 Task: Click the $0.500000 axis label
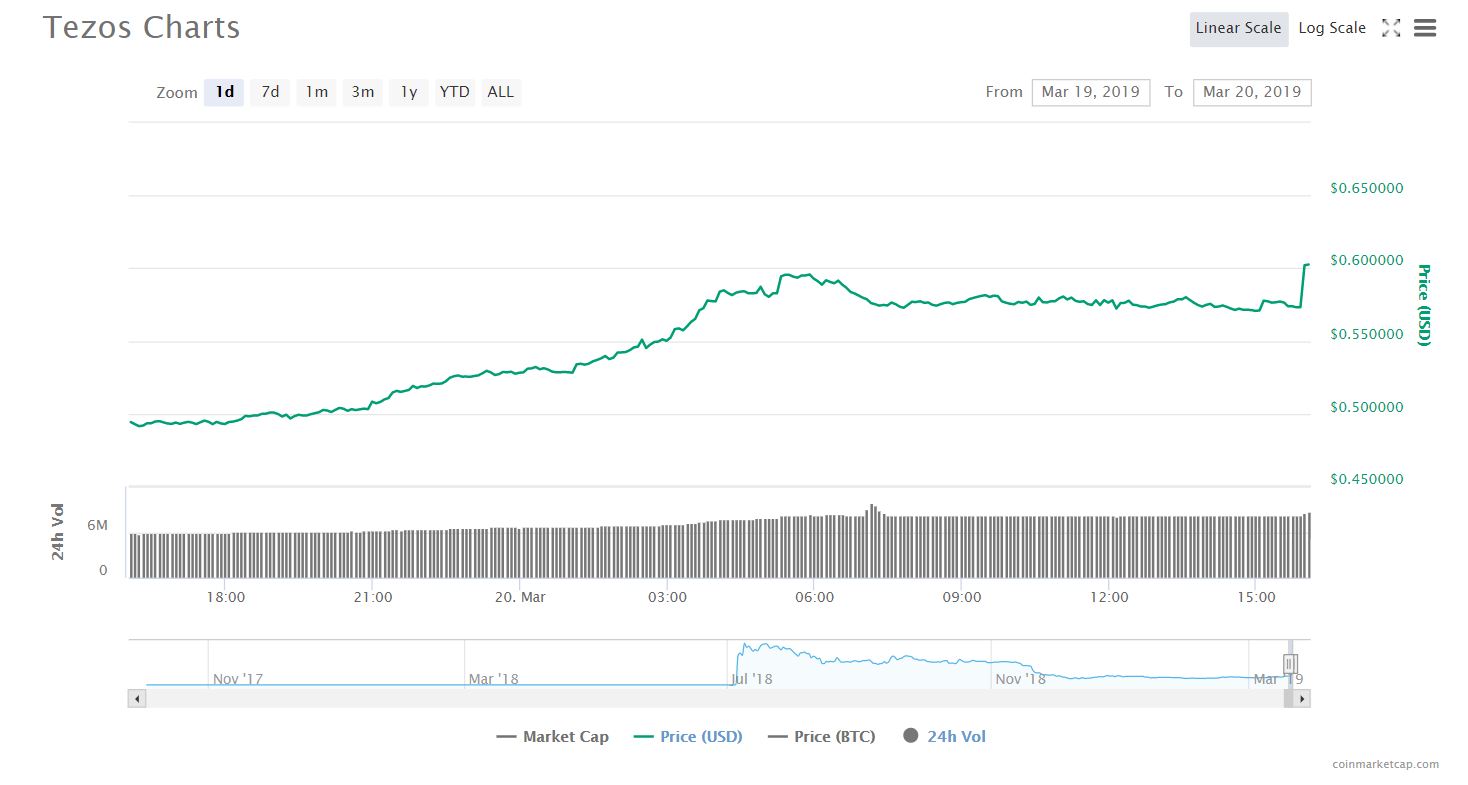point(1365,407)
